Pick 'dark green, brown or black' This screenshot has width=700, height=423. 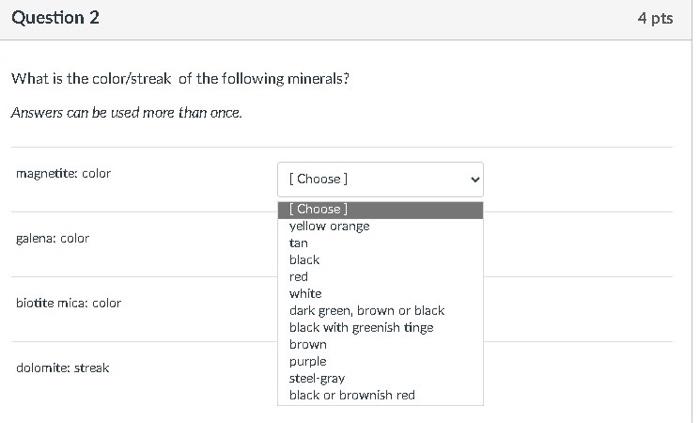(366, 311)
